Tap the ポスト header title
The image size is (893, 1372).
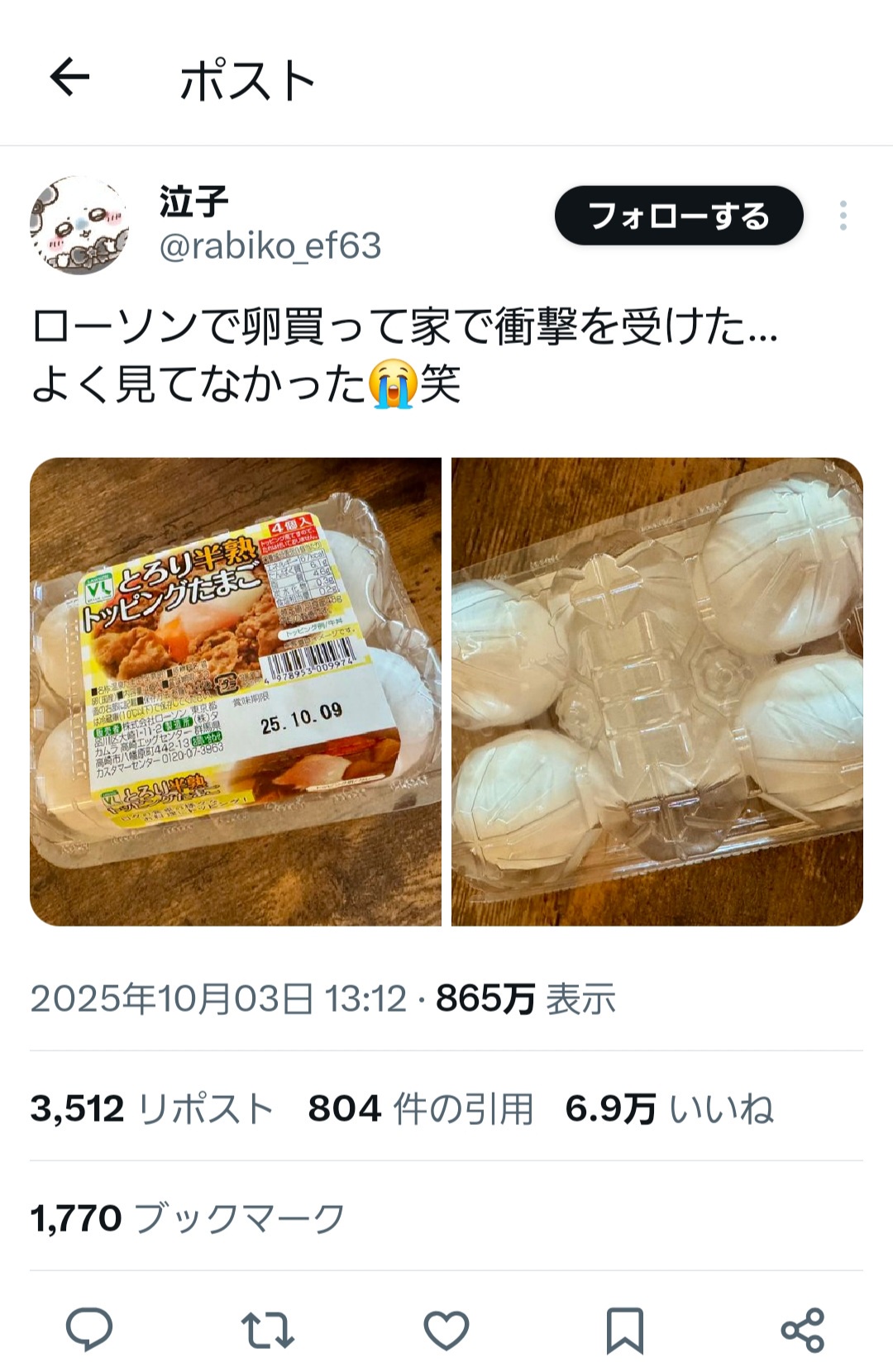[247, 80]
